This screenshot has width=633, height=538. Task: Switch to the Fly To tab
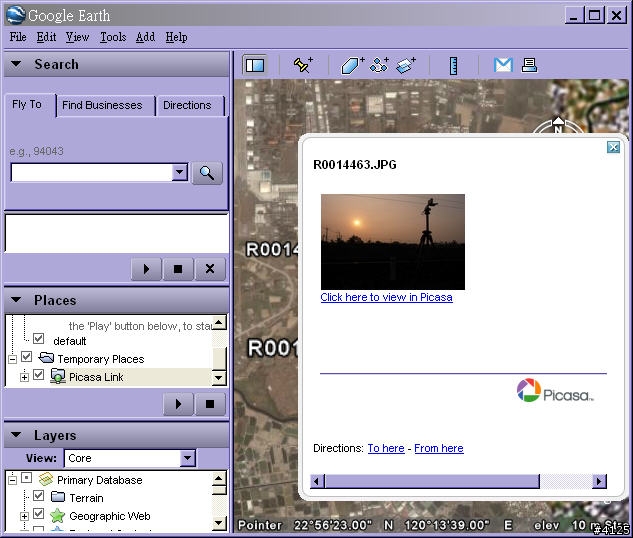coord(29,105)
